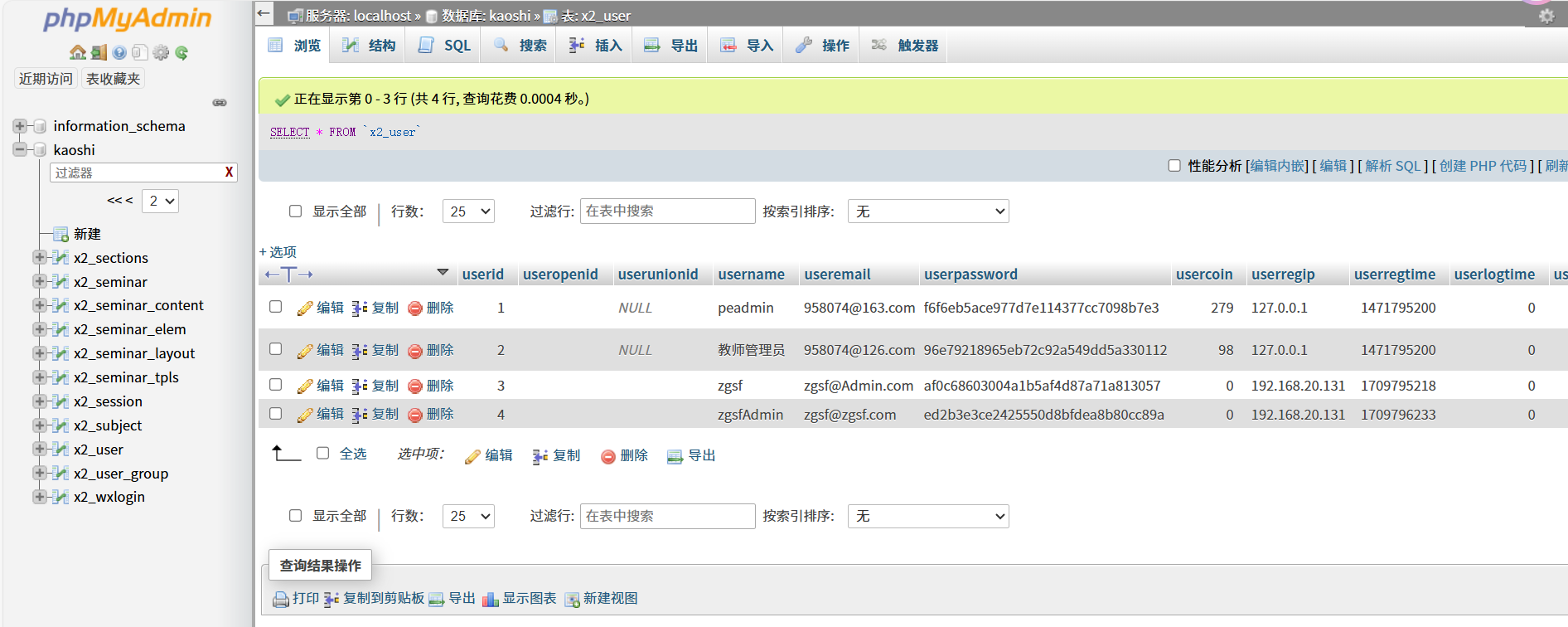1568x627 pixels.
Task: Open the lower 按索引排序 dropdown
Action: 928,516
